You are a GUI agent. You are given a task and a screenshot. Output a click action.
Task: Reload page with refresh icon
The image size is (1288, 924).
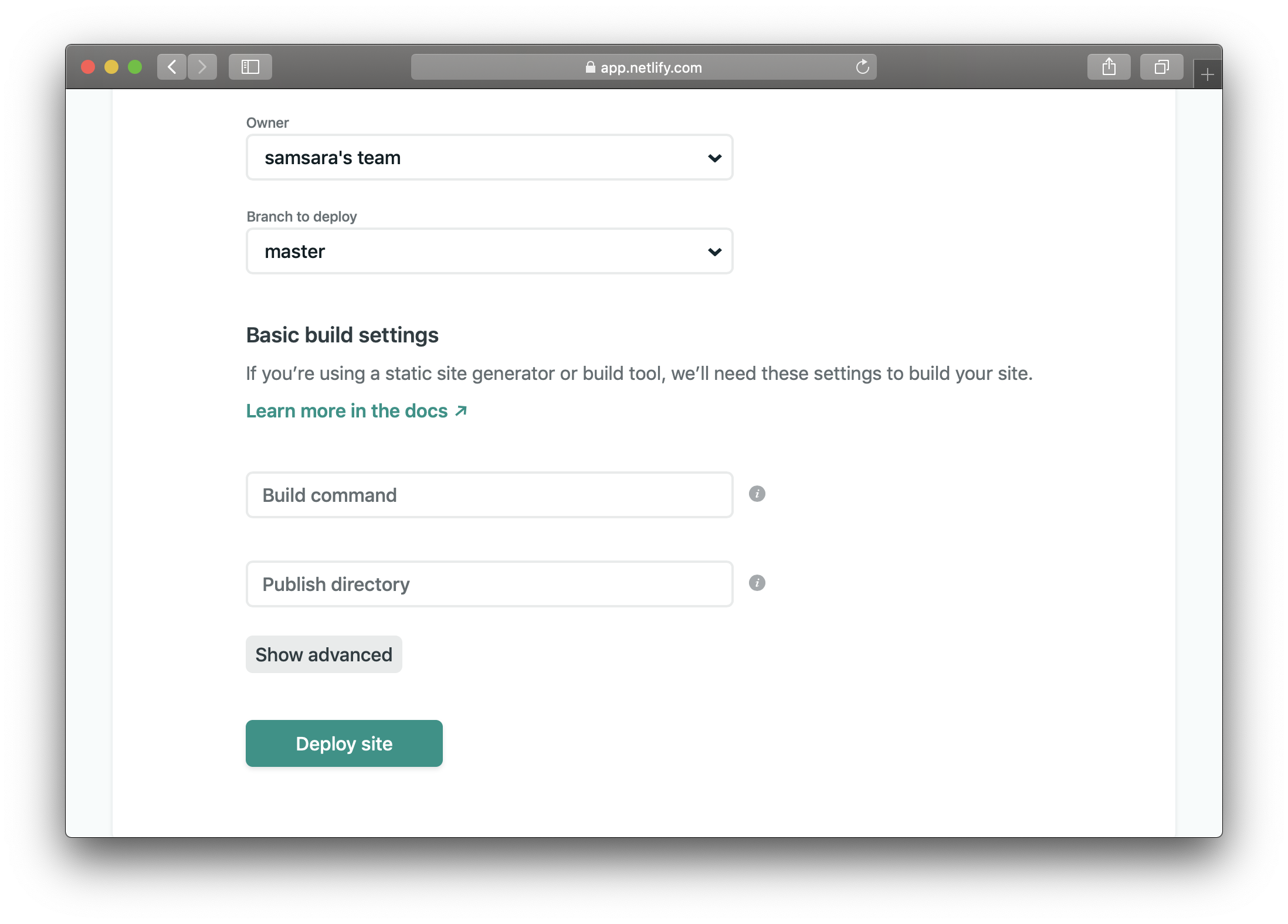click(862, 67)
